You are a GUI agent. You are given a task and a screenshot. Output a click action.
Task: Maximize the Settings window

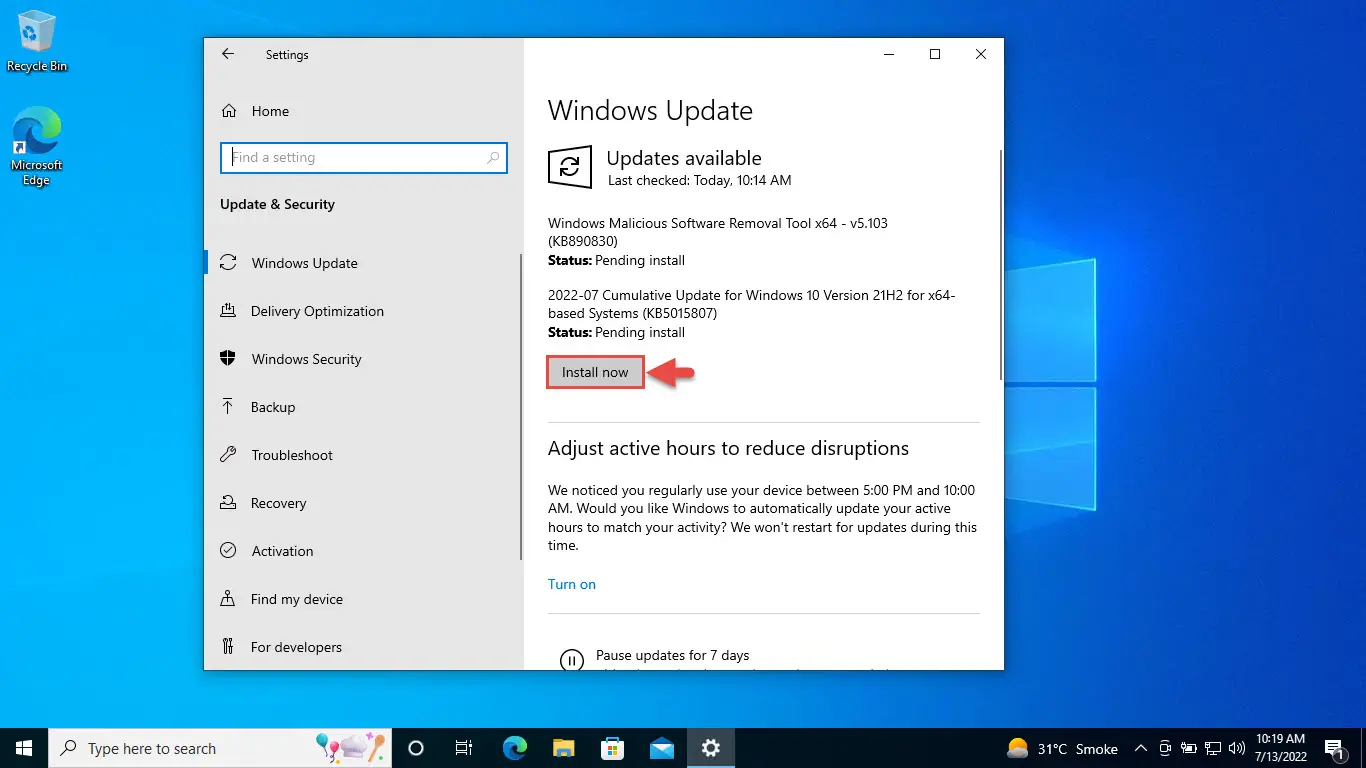(935, 54)
